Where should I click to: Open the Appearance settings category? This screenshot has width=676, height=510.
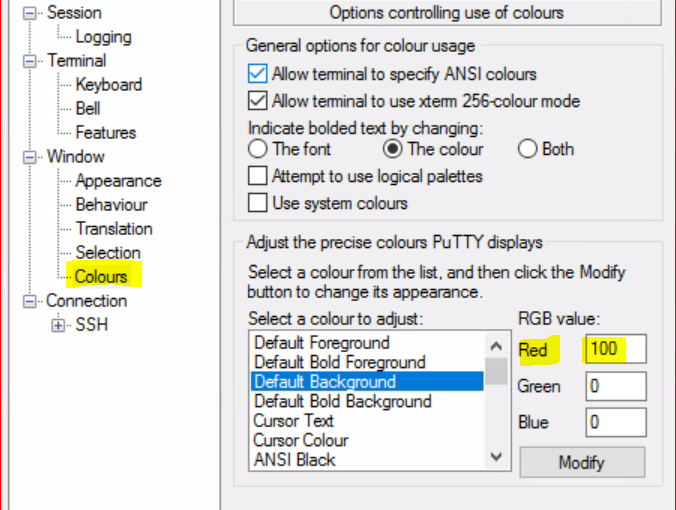click(118, 181)
